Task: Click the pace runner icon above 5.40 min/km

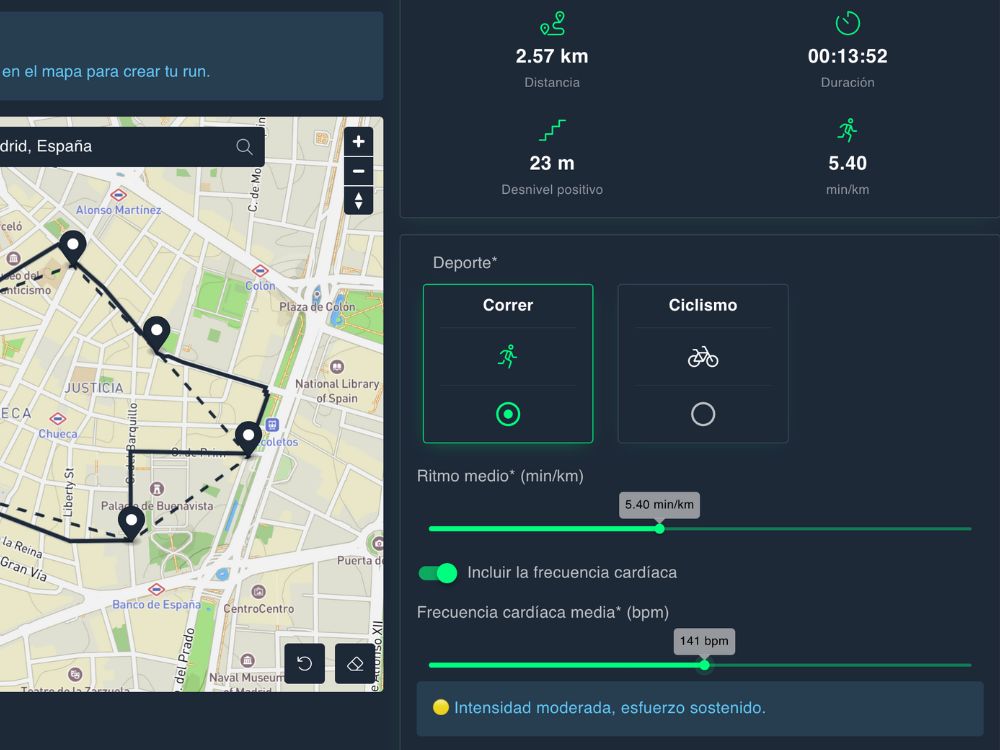Action: click(847, 128)
